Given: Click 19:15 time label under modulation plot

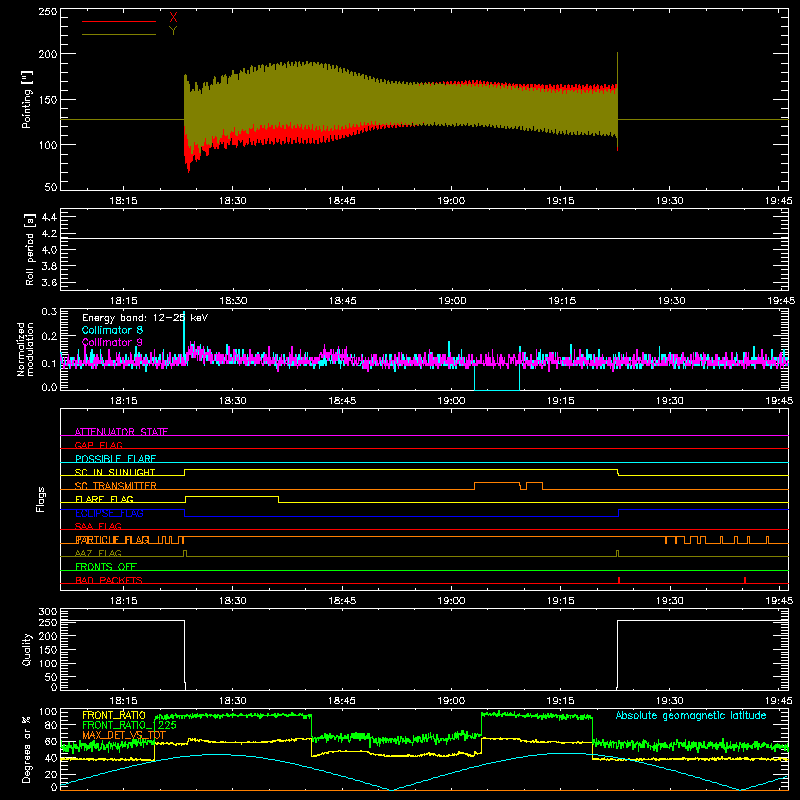Looking at the screenshot, I should [561, 401].
